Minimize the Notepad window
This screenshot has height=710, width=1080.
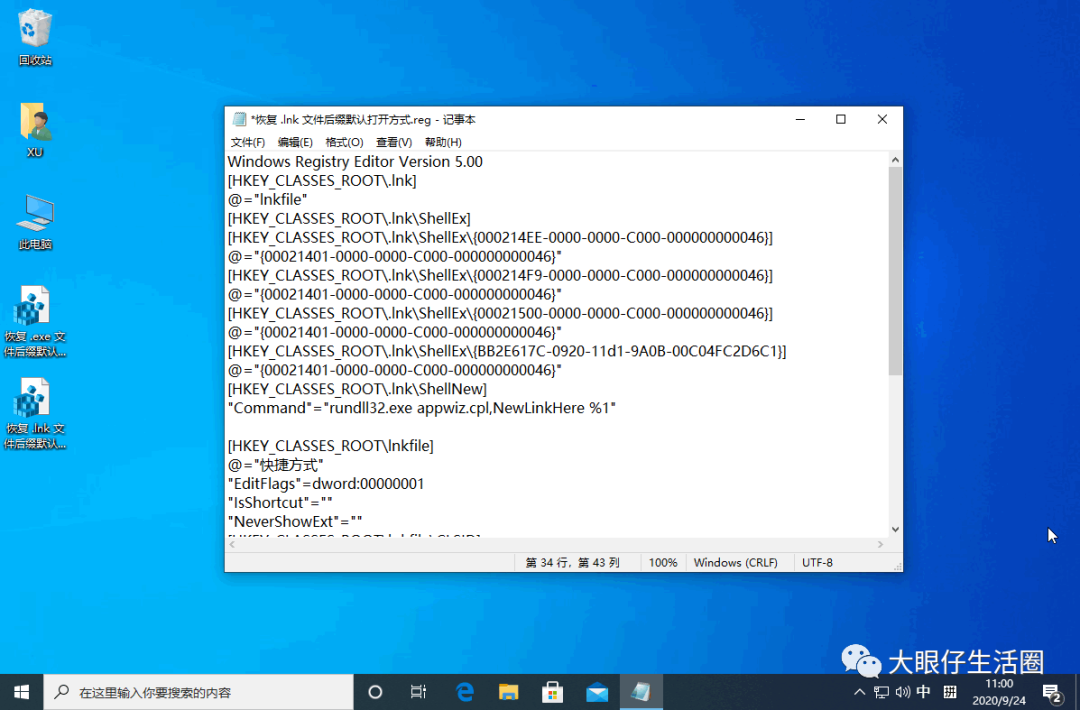tap(800, 119)
